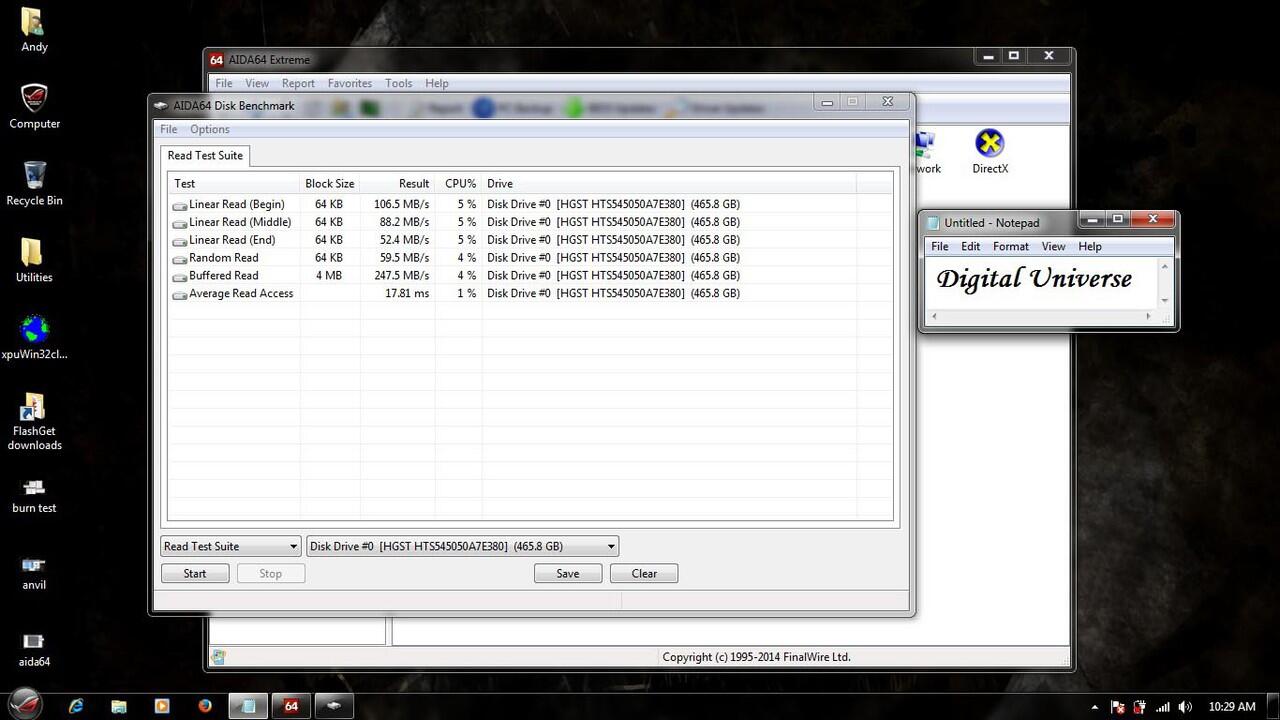Click the power plug tray icon
The image size is (1280, 720).
[x=1140, y=707]
